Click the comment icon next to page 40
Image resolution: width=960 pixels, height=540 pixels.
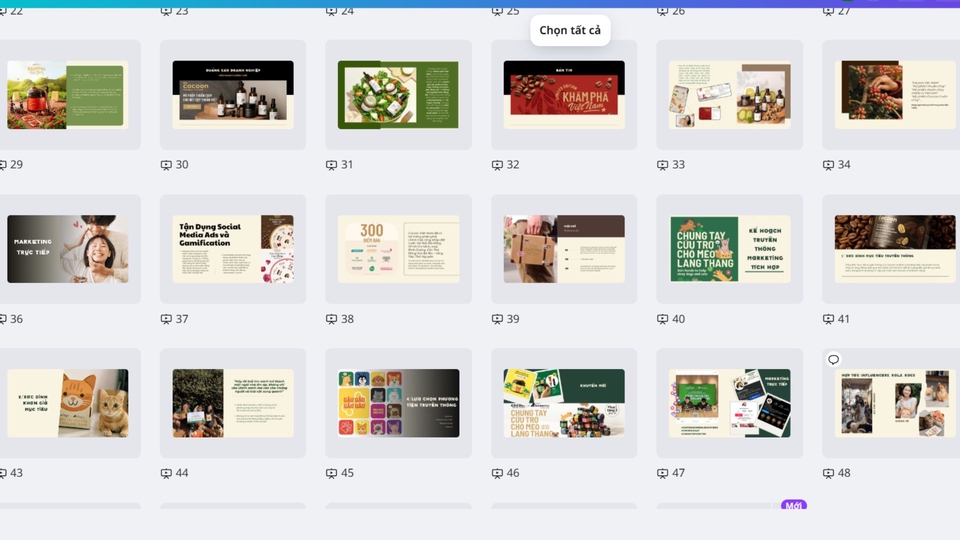(662, 319)
